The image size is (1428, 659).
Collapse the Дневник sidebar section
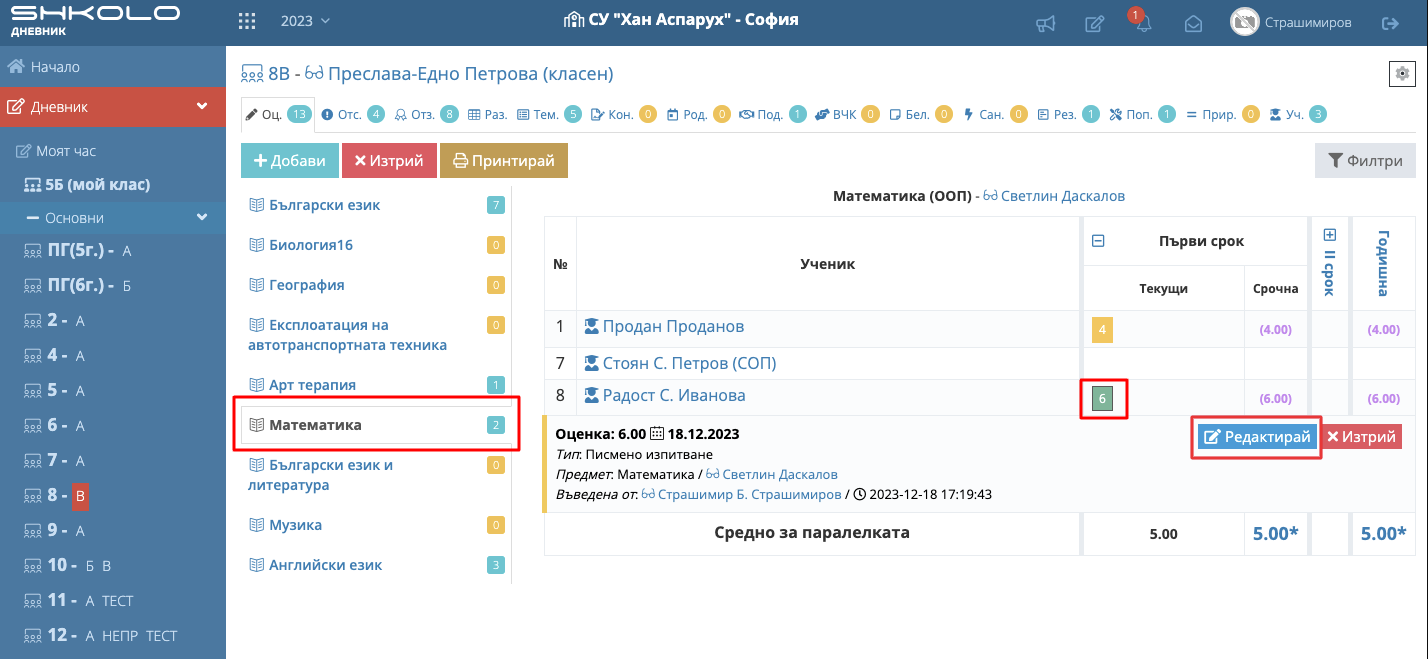202,107
